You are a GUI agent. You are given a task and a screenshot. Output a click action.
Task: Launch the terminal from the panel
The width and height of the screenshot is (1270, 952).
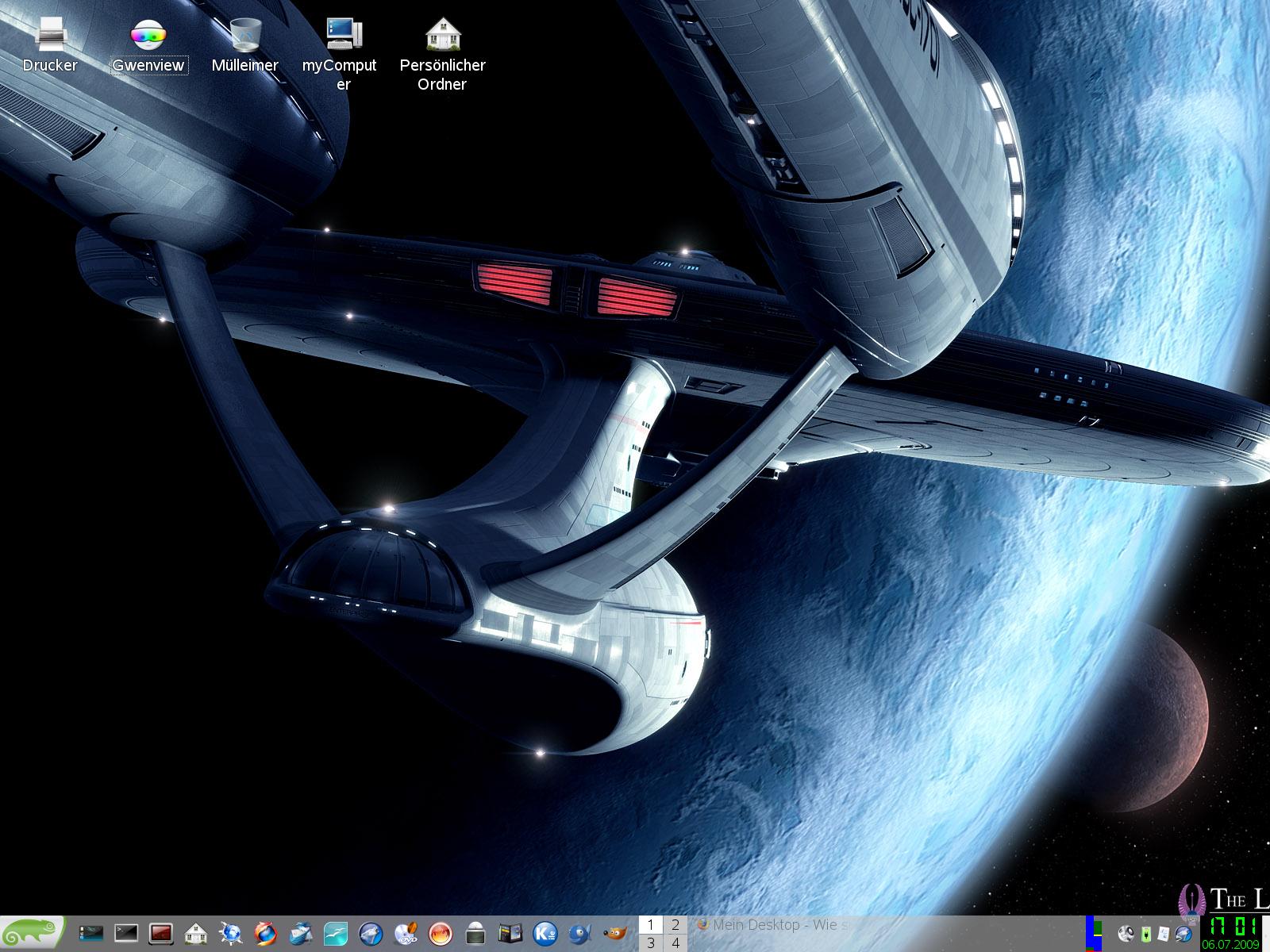click(x=126, y=933)
